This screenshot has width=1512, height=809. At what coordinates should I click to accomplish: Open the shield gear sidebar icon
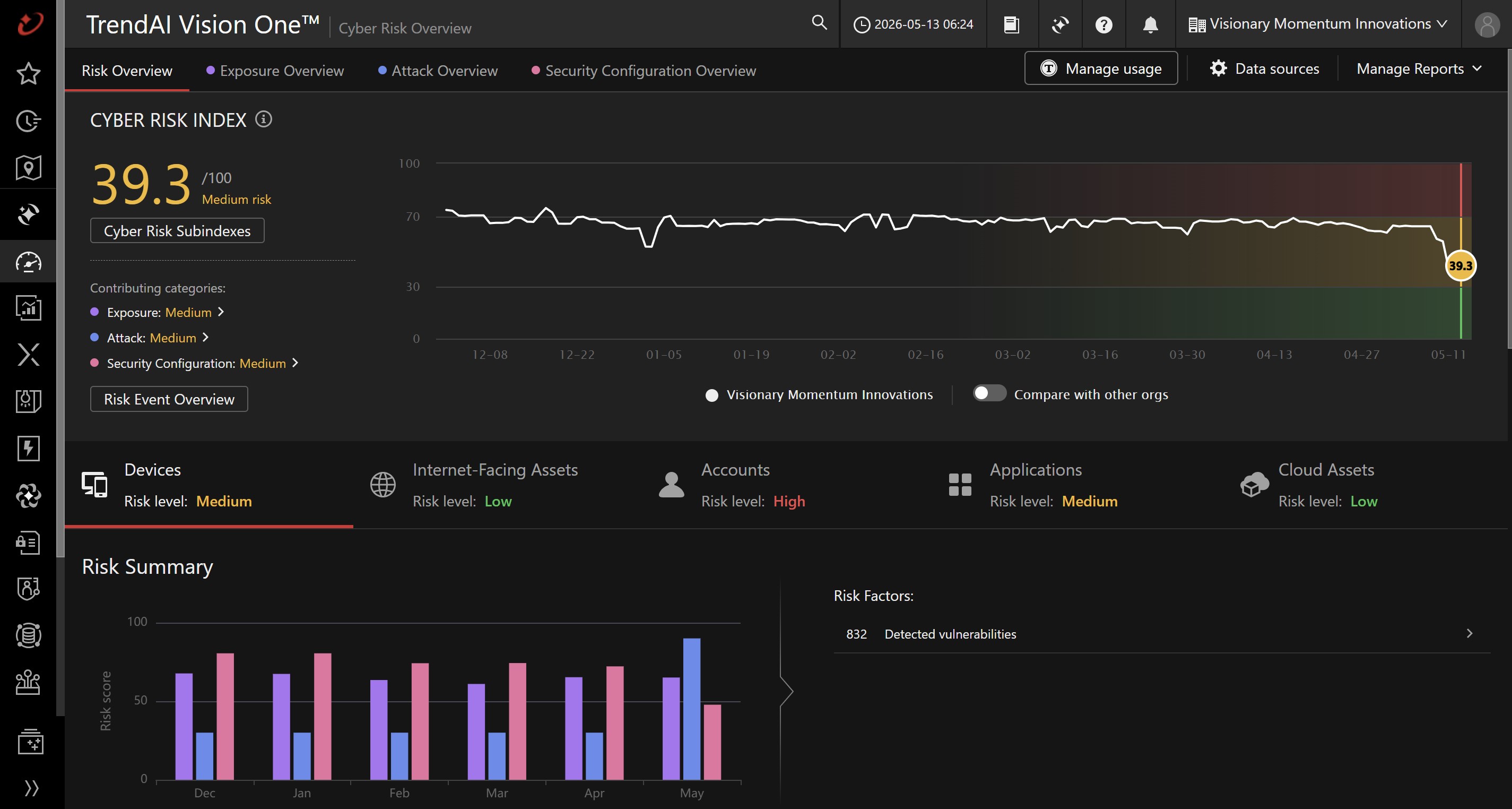(28, 401)
